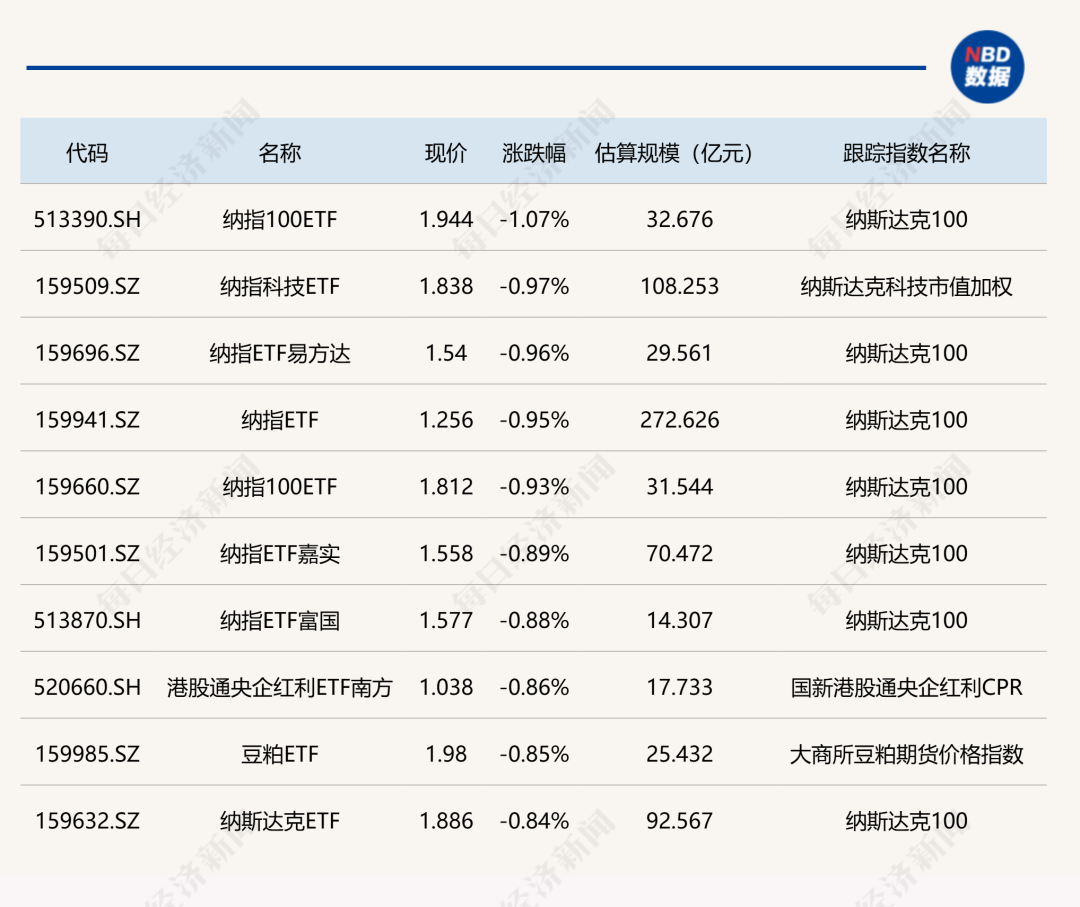The image size is (1080, 907).
Task: Click price value 1.98
Action: point(446,754)
